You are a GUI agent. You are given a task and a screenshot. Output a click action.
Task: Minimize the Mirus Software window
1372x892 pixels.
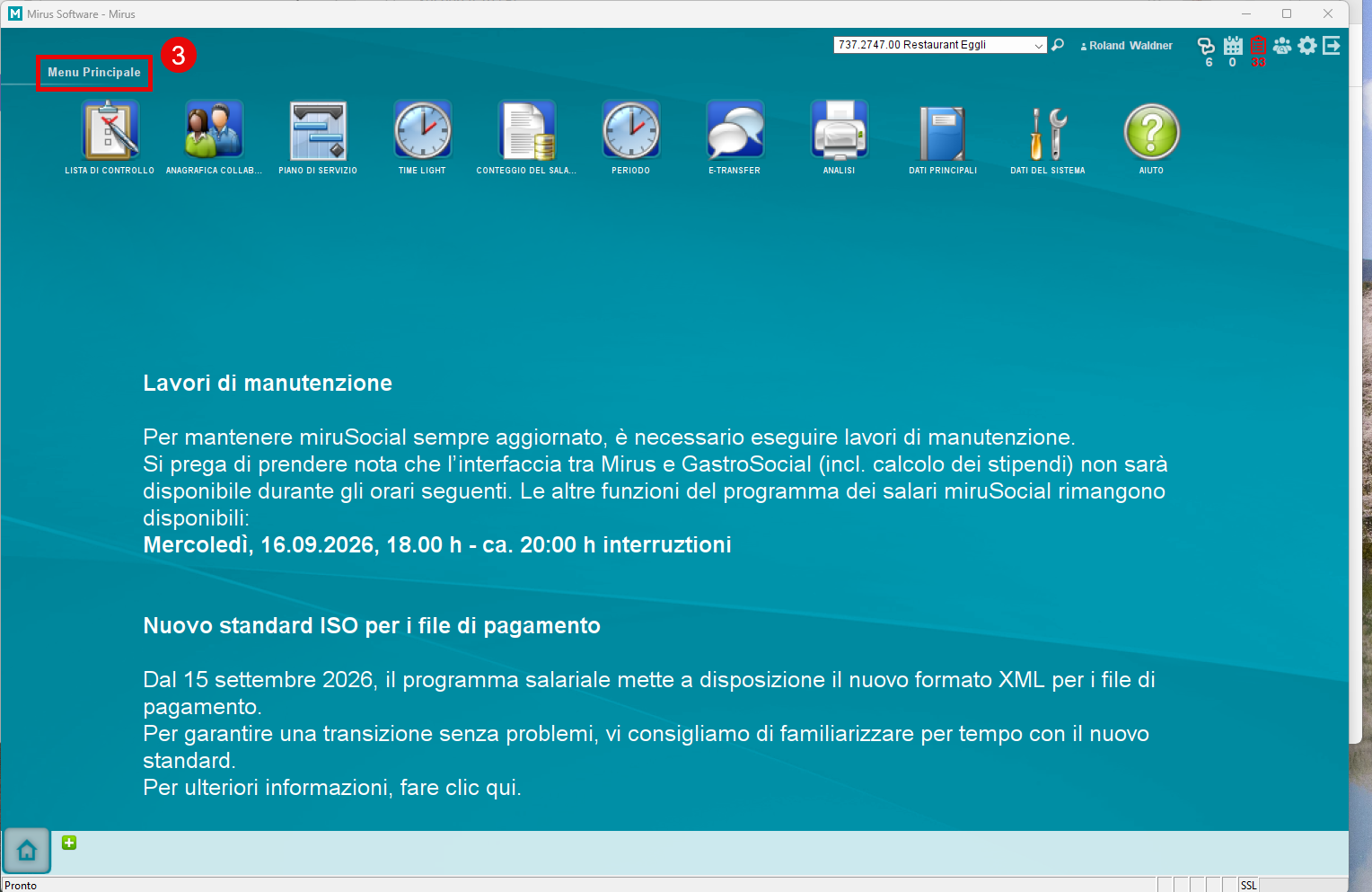pyautogui.click(x=1246, y=13)
